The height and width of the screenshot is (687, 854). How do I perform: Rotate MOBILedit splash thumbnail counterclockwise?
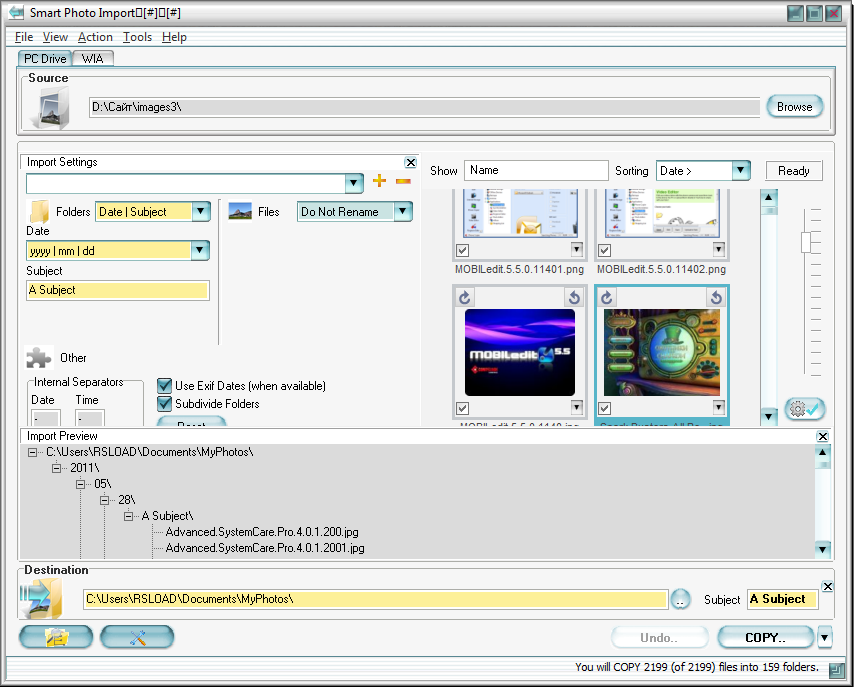coord(574,297)
